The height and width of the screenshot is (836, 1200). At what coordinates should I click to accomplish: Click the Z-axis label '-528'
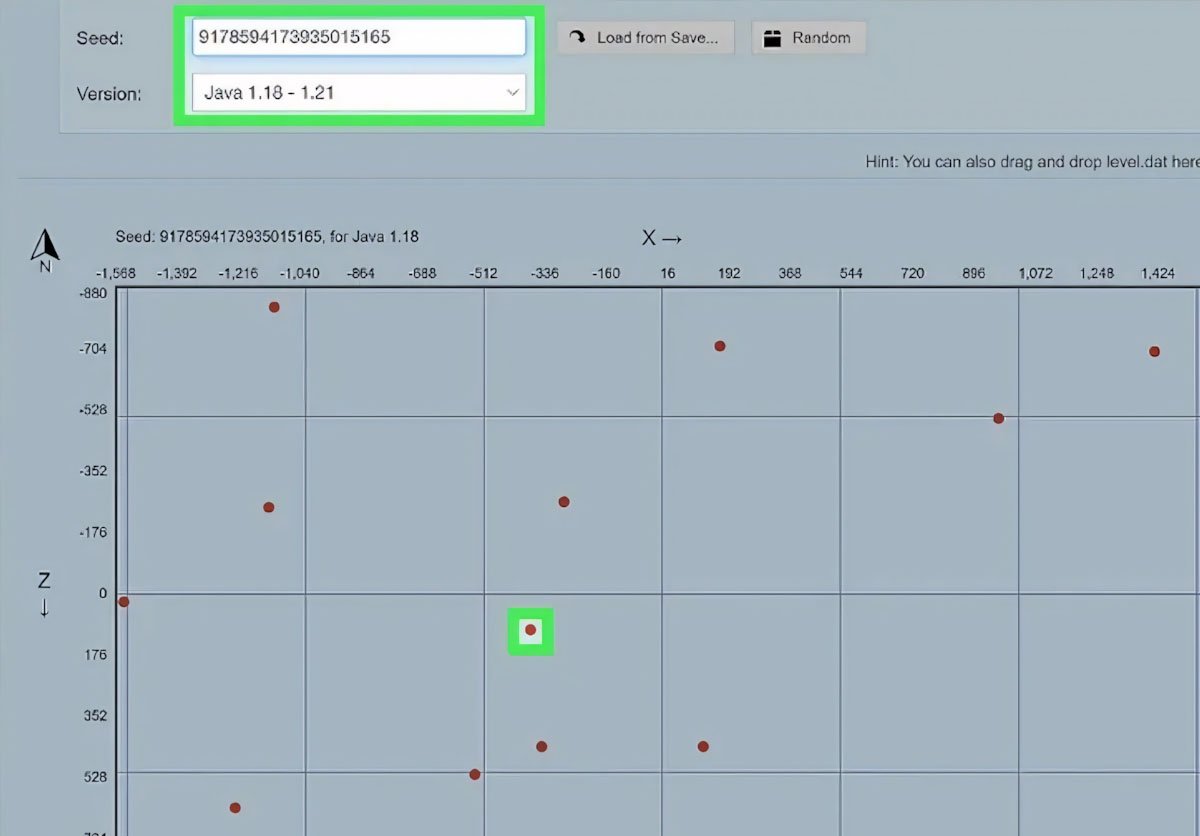[x=92, y=410]
